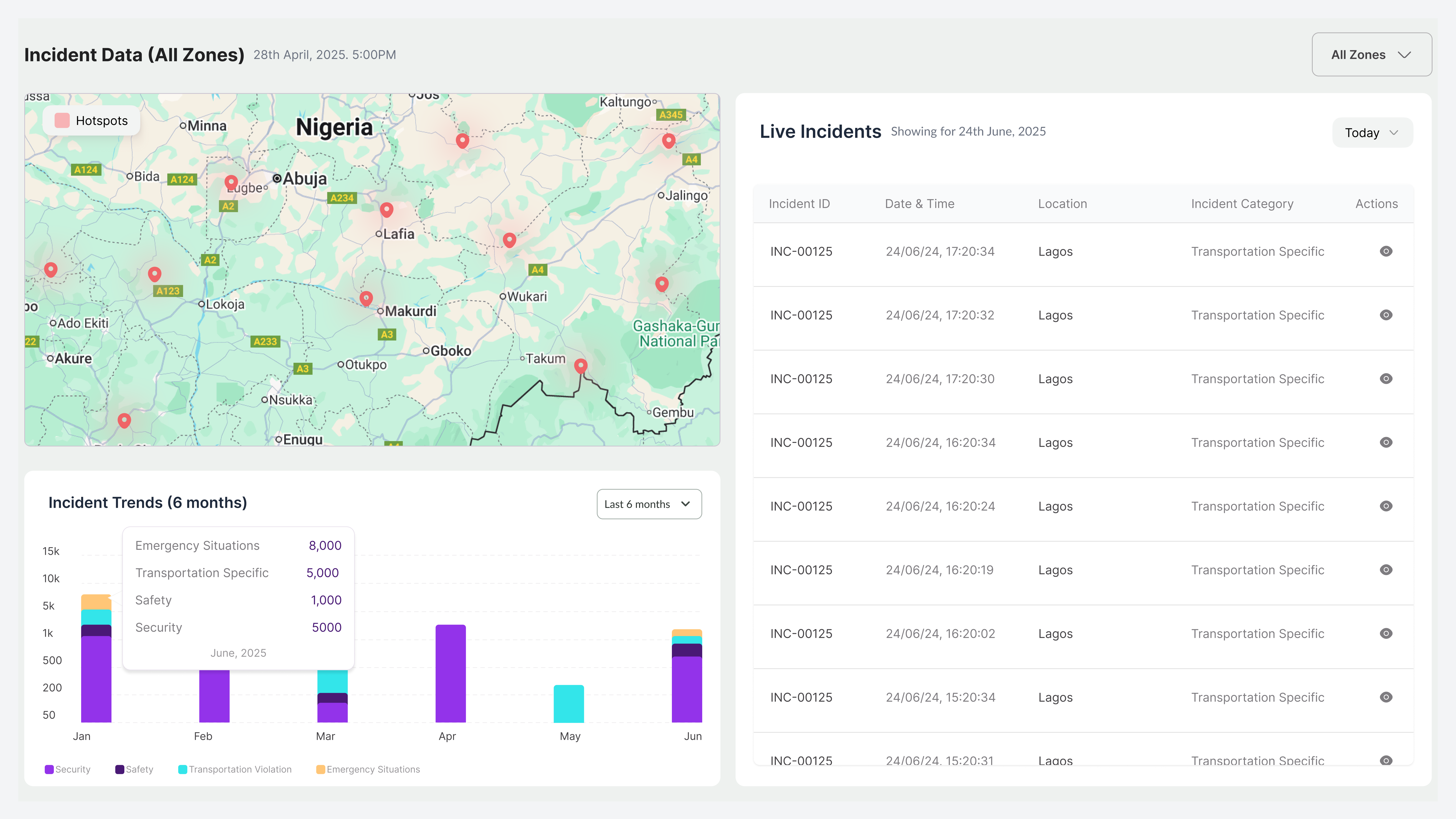Click date 24/06/24, 16:20:34 cell
This screenshot has height=819, width=1456.
tap(941, 443)
